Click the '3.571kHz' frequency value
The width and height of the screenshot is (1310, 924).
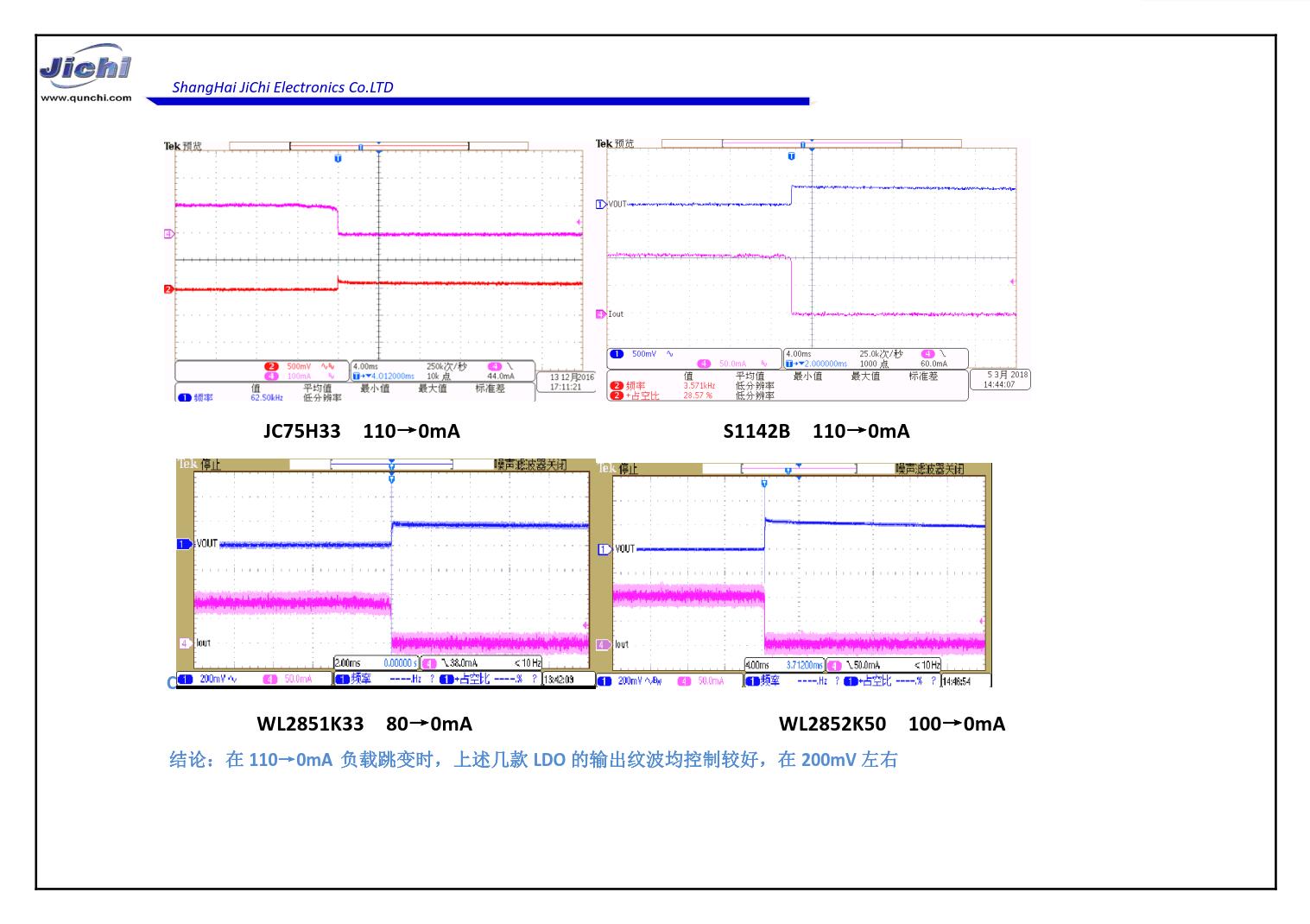(x=699, y=386)
